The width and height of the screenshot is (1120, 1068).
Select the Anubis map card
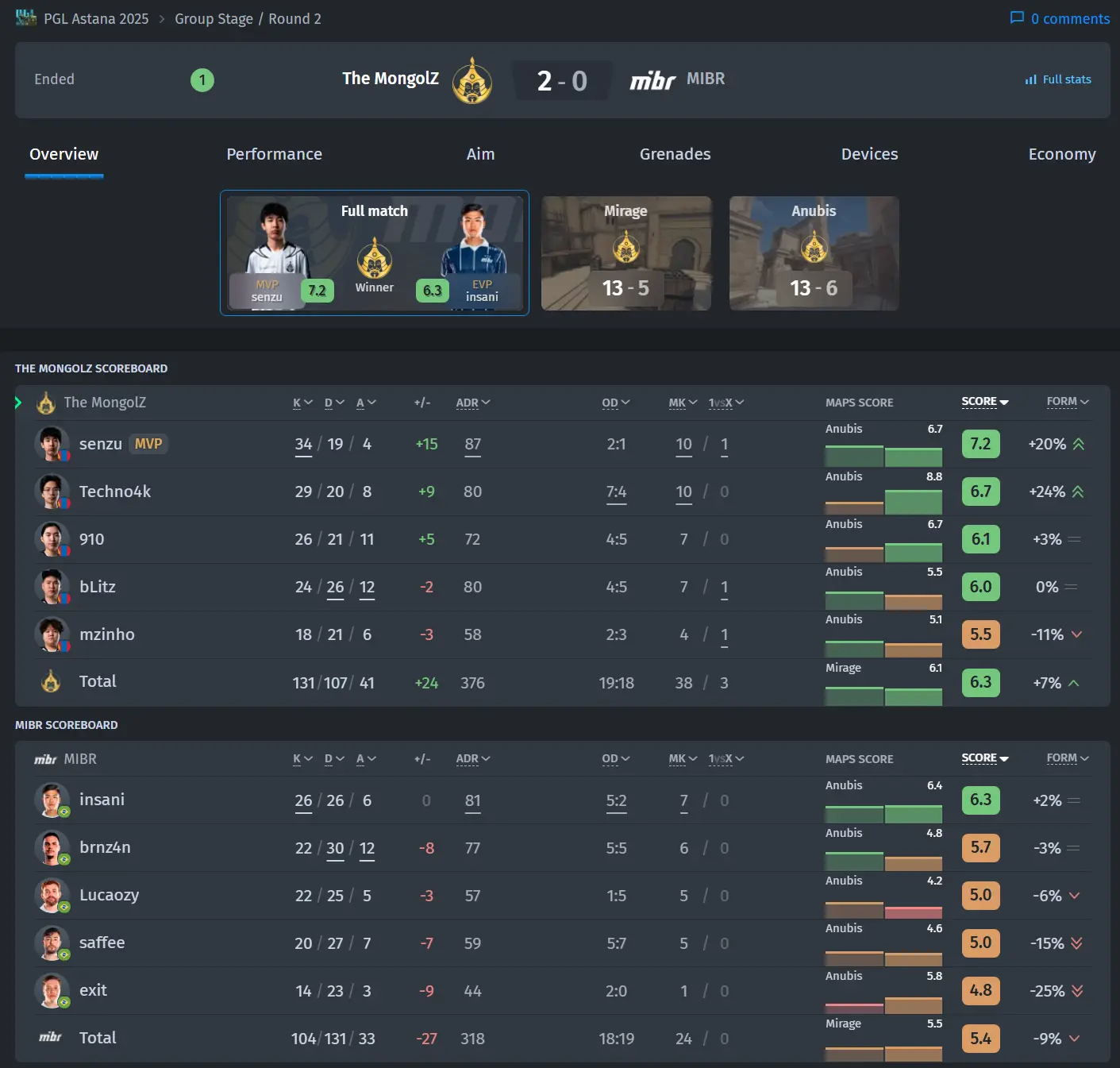(x=814, y=253)
